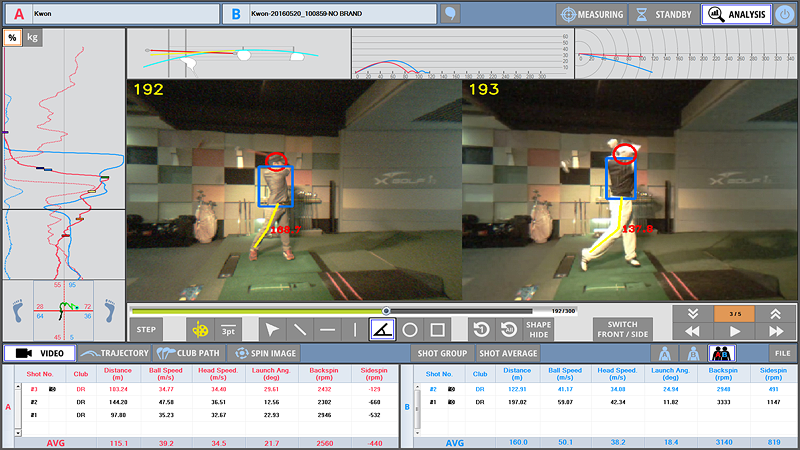Switch weight display to percent
This screenshot has height=450, width=800.
12,37
